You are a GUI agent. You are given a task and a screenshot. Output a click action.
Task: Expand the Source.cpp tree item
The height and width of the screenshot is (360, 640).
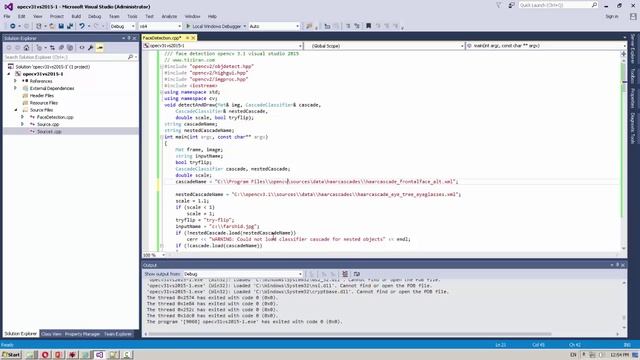[22, 124]
